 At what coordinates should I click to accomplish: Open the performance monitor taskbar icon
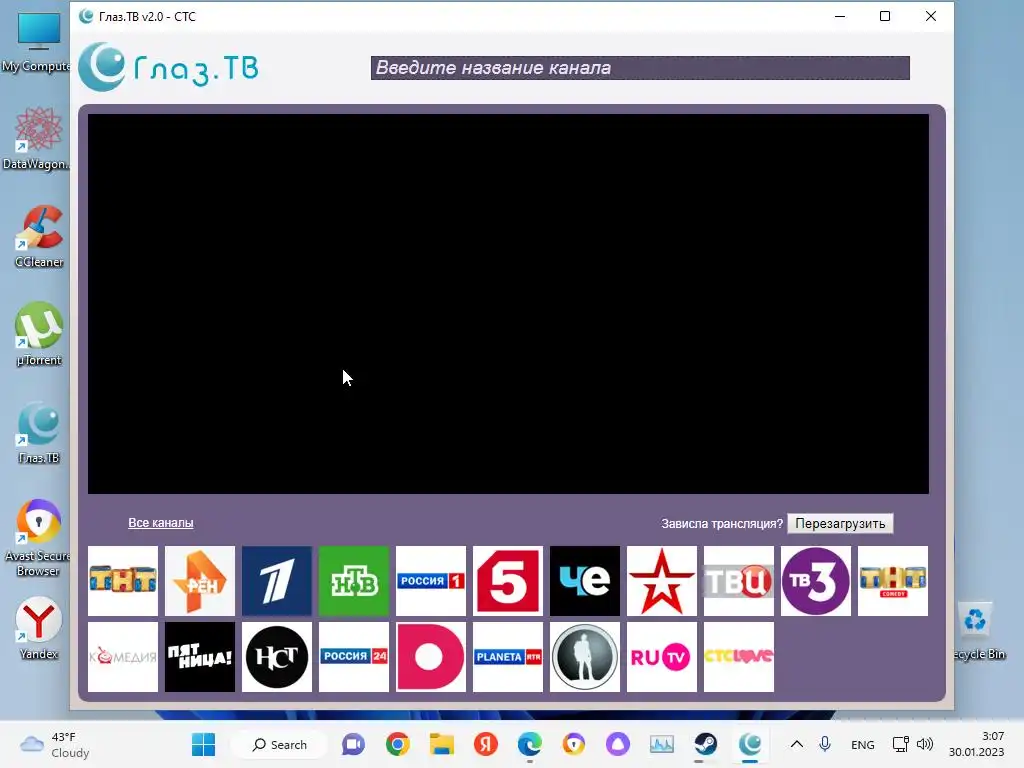[662, 744]
